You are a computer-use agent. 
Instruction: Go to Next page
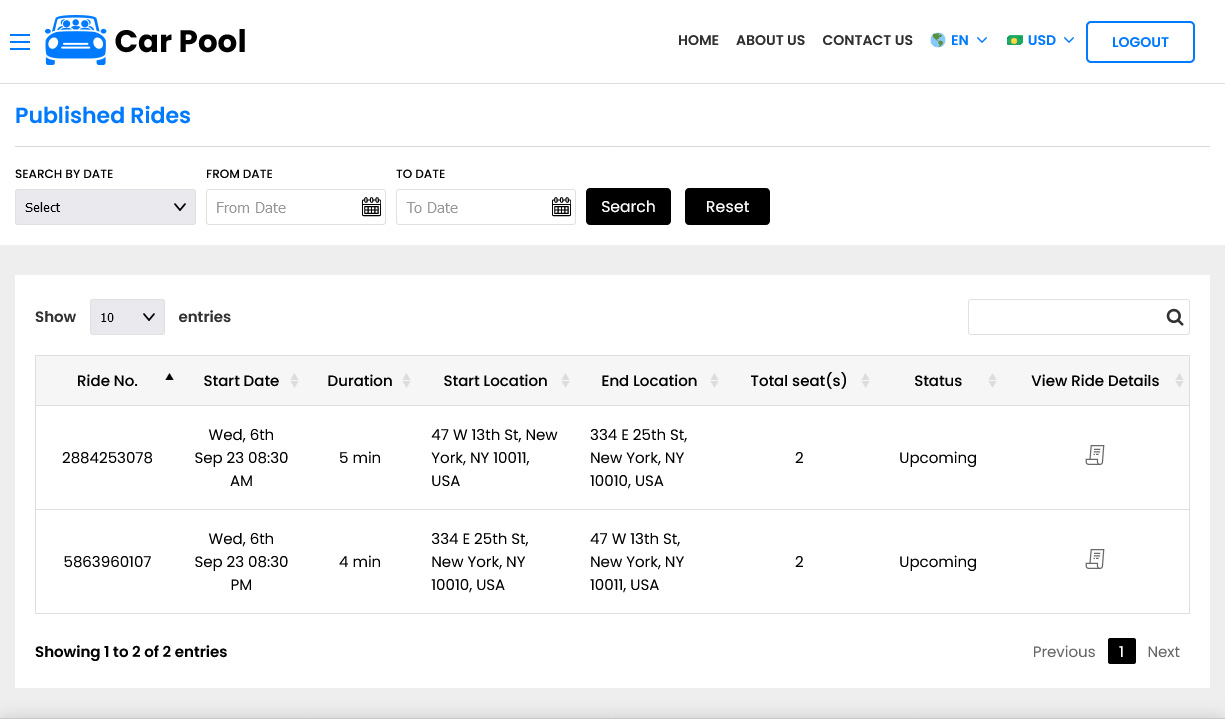click(x=1163, y=652)
